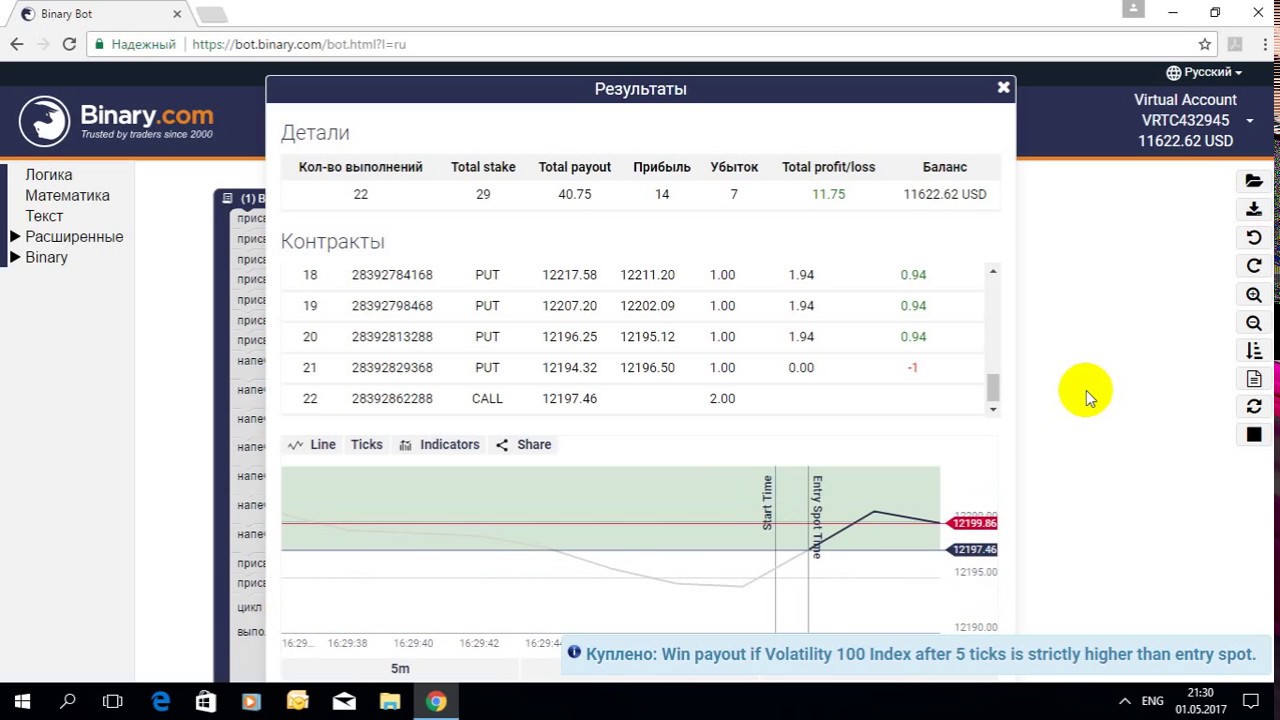The height and width of the screenshot is (720, 1280).
Task: Open the Virtual Account selector arrow
Action: pyautogui.click(x=1249, y=121)
